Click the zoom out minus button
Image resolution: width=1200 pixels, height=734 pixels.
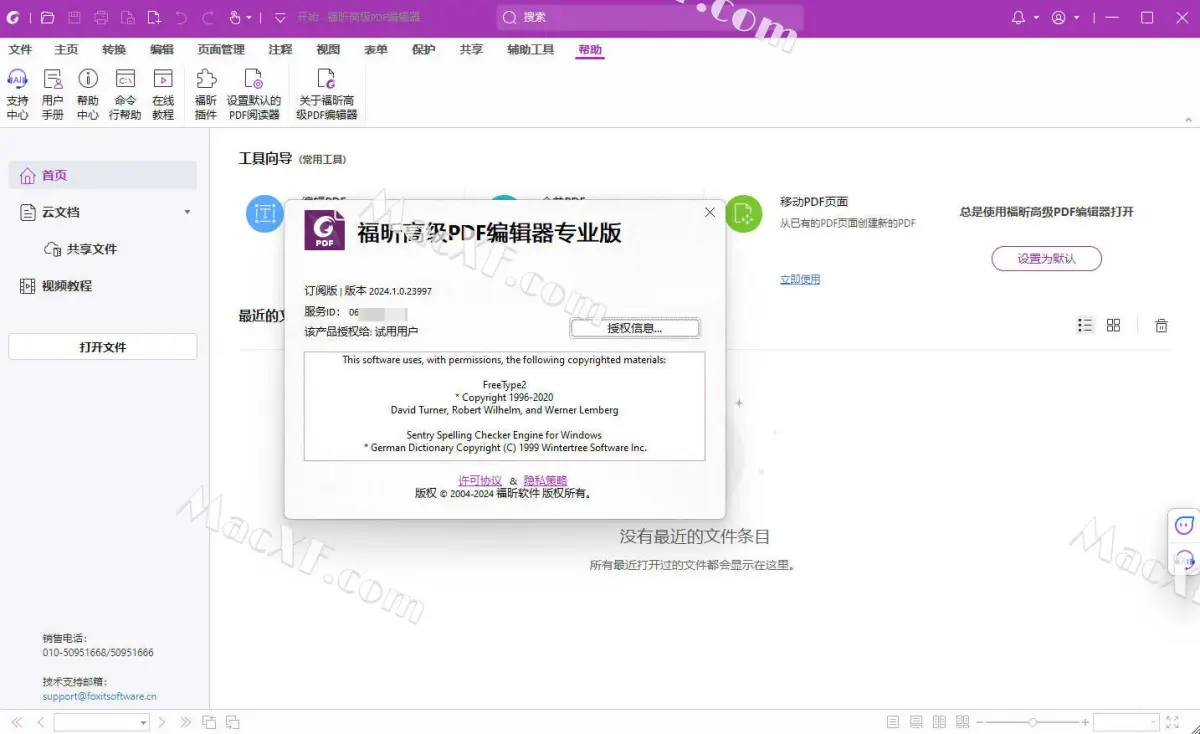981,722
